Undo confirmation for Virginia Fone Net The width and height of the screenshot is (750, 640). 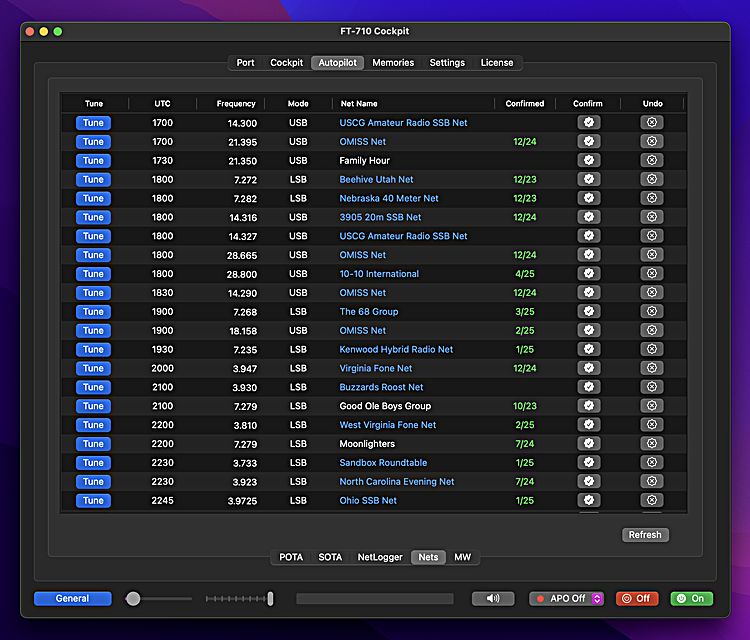[651, 368]
